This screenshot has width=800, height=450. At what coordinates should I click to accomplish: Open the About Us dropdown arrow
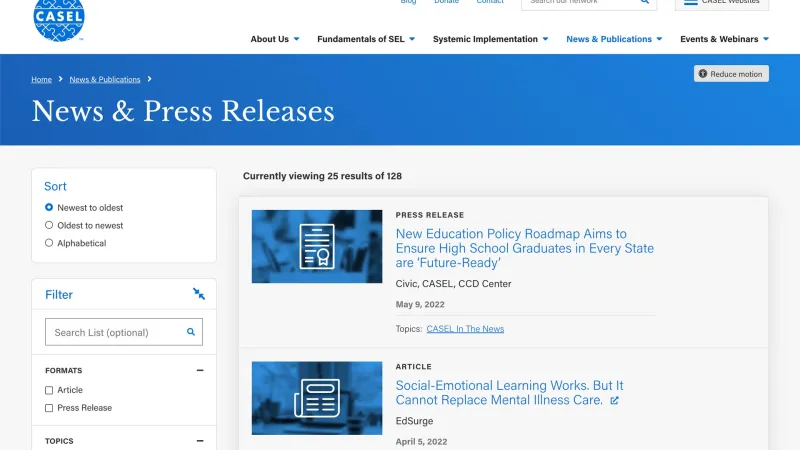point(296,39)
